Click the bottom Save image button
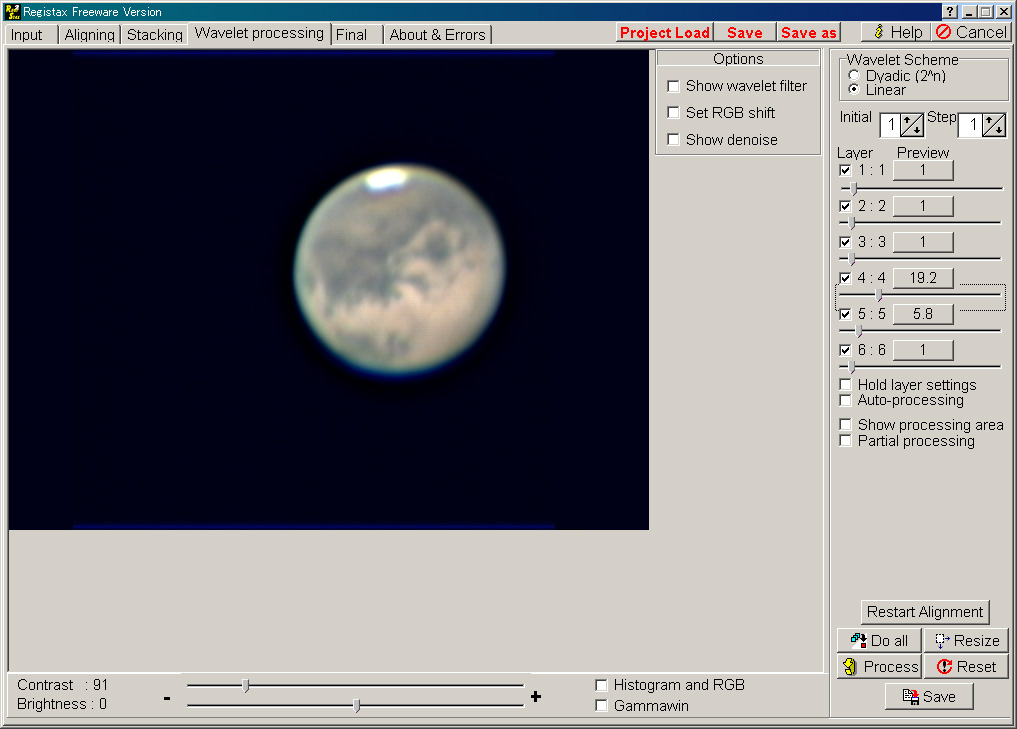 pyautogui.click(x=928, y=696)
